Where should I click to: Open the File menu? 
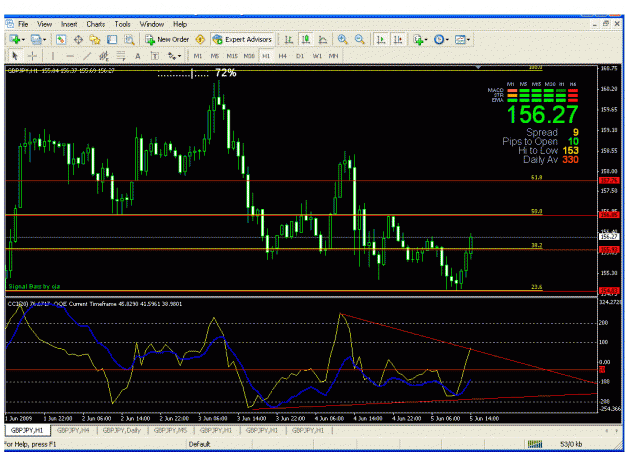[23, 24]
